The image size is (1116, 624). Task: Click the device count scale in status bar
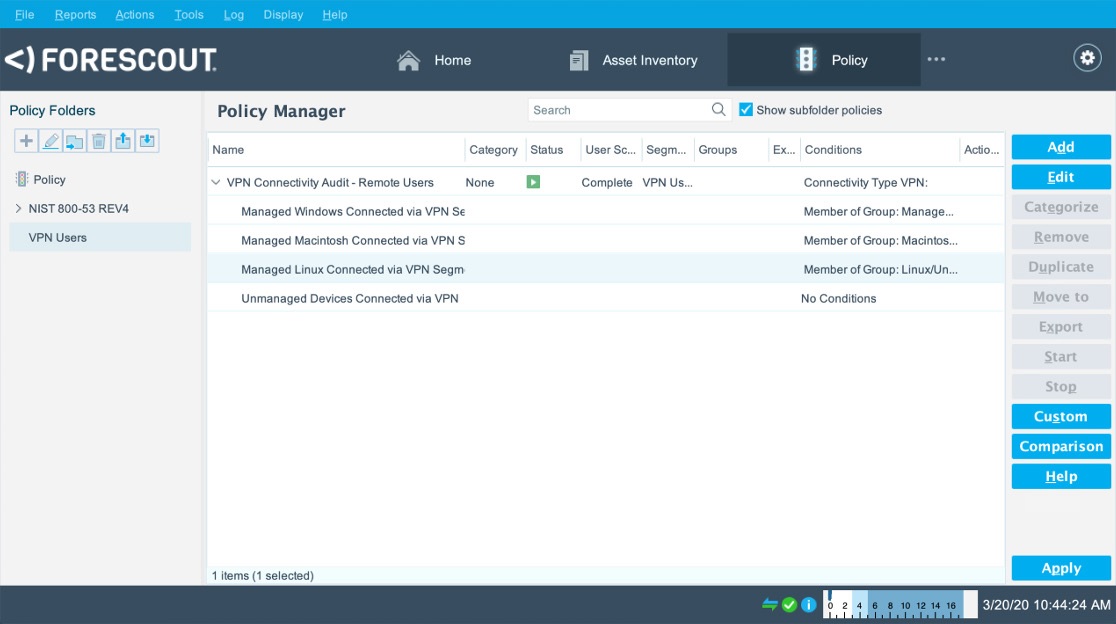[x=897, y=604]
